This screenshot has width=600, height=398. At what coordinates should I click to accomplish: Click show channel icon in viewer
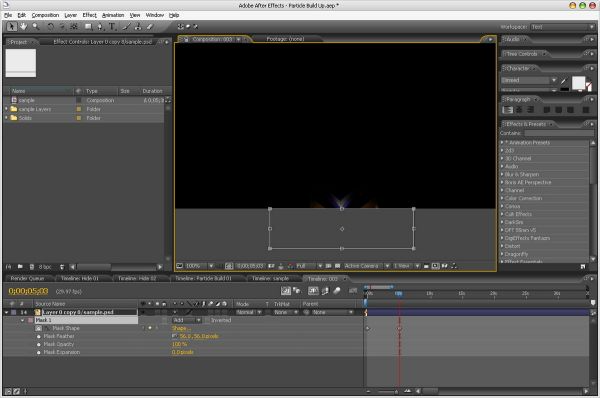290,266
